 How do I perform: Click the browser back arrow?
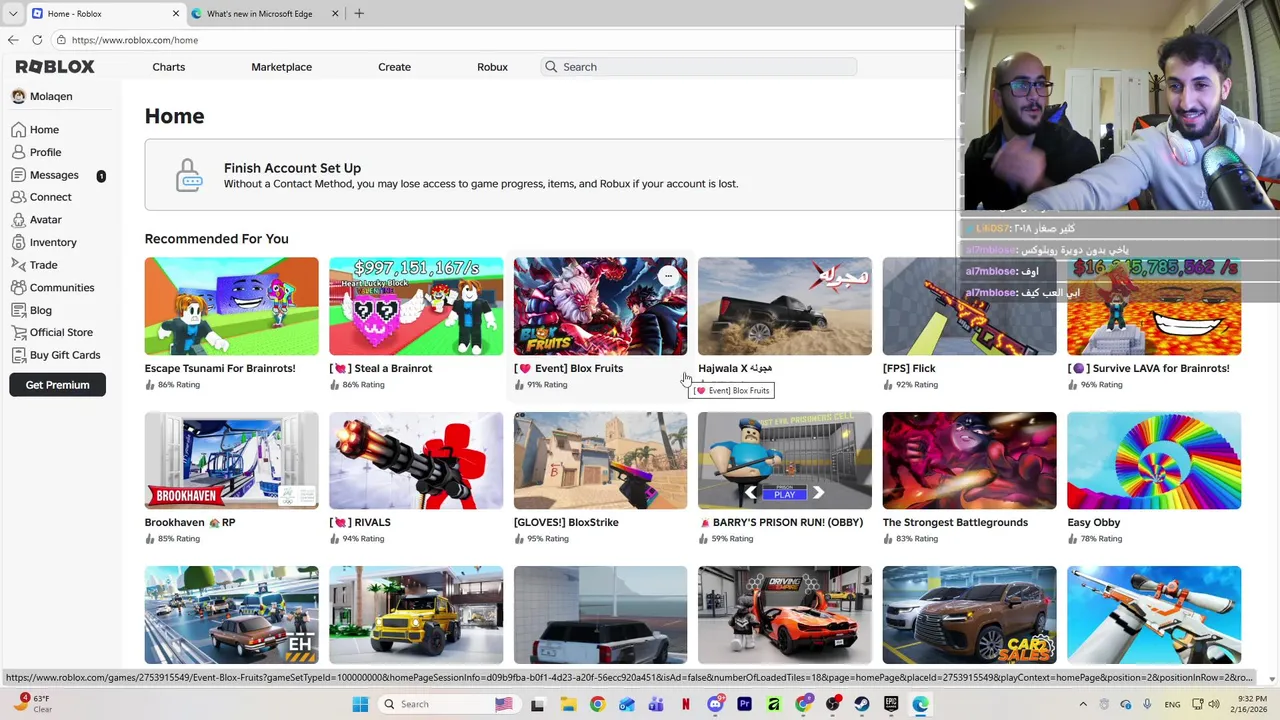tap(13, 40)
